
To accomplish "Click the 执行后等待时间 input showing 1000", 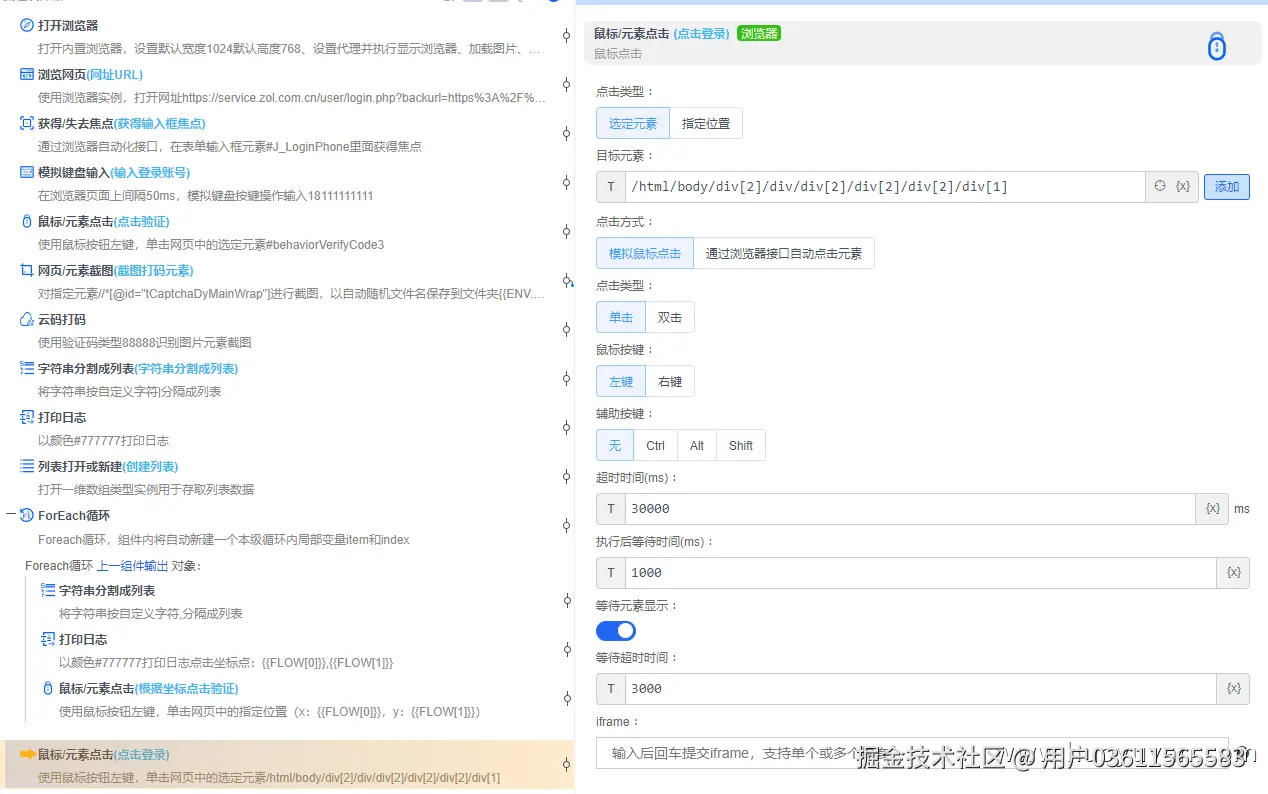I will click(921, 572).
